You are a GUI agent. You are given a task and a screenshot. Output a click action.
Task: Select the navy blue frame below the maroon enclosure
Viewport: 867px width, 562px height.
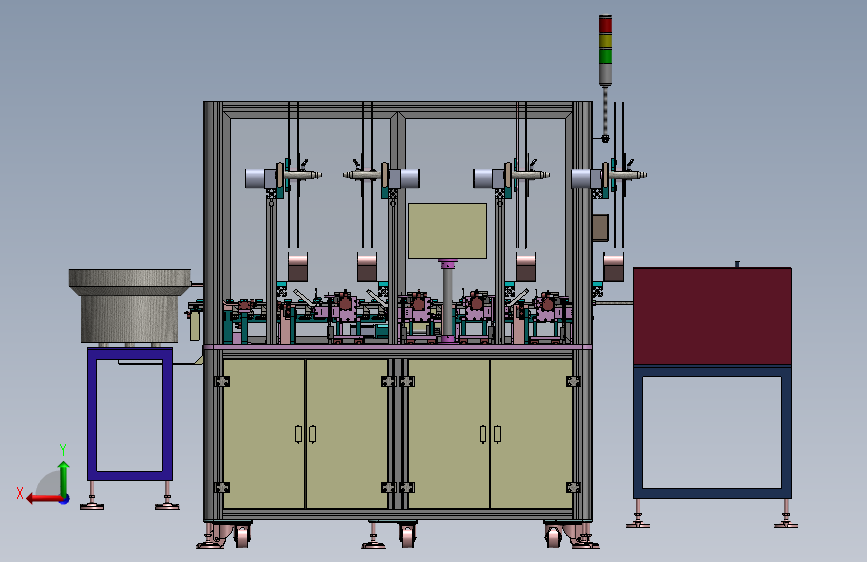point(712,432)
